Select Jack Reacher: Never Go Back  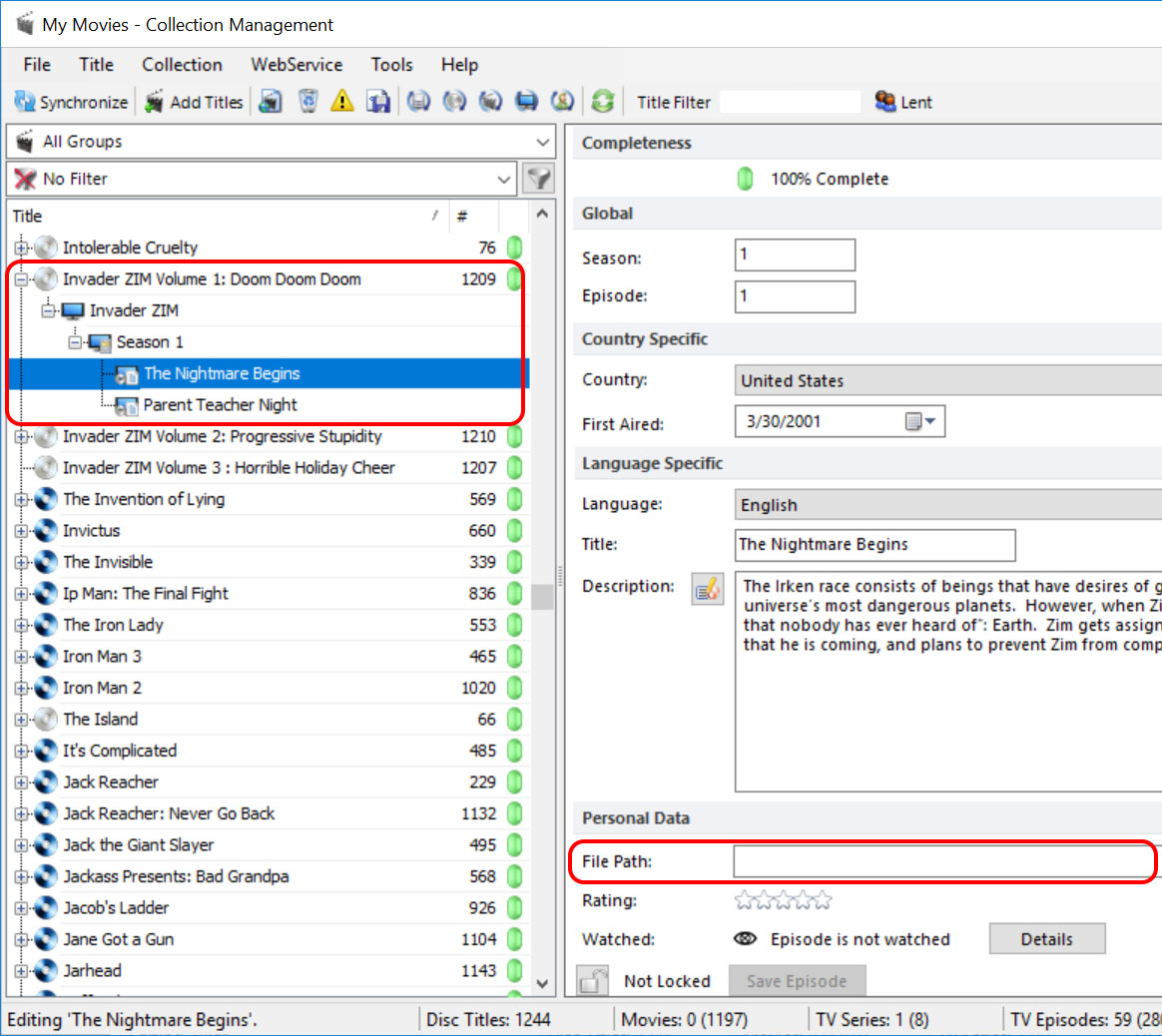click(x=169, y=813)
